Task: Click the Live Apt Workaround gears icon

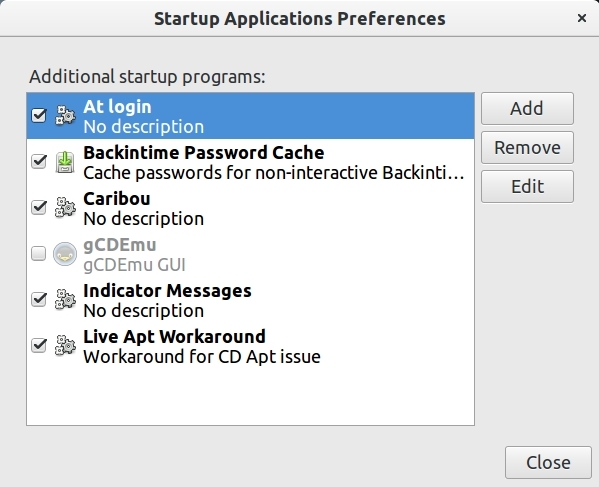Action: (65, 346)
